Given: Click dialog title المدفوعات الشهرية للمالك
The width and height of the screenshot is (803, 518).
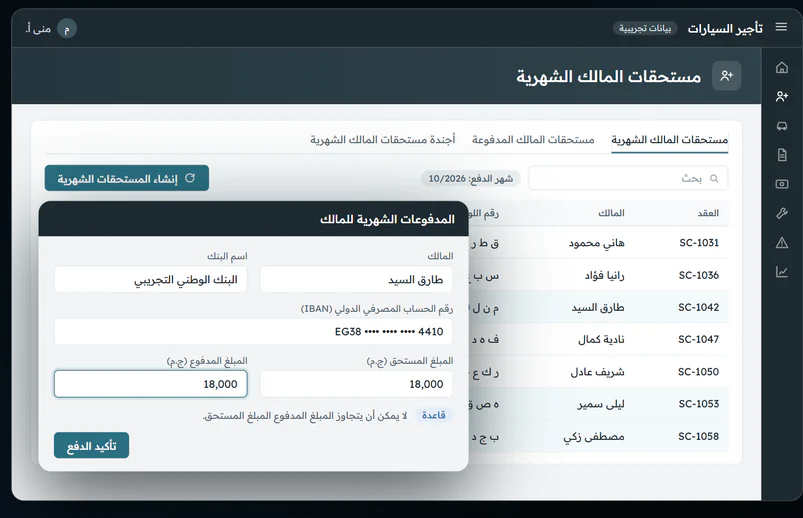Looking at the screenshot, I should pos(387,219).
